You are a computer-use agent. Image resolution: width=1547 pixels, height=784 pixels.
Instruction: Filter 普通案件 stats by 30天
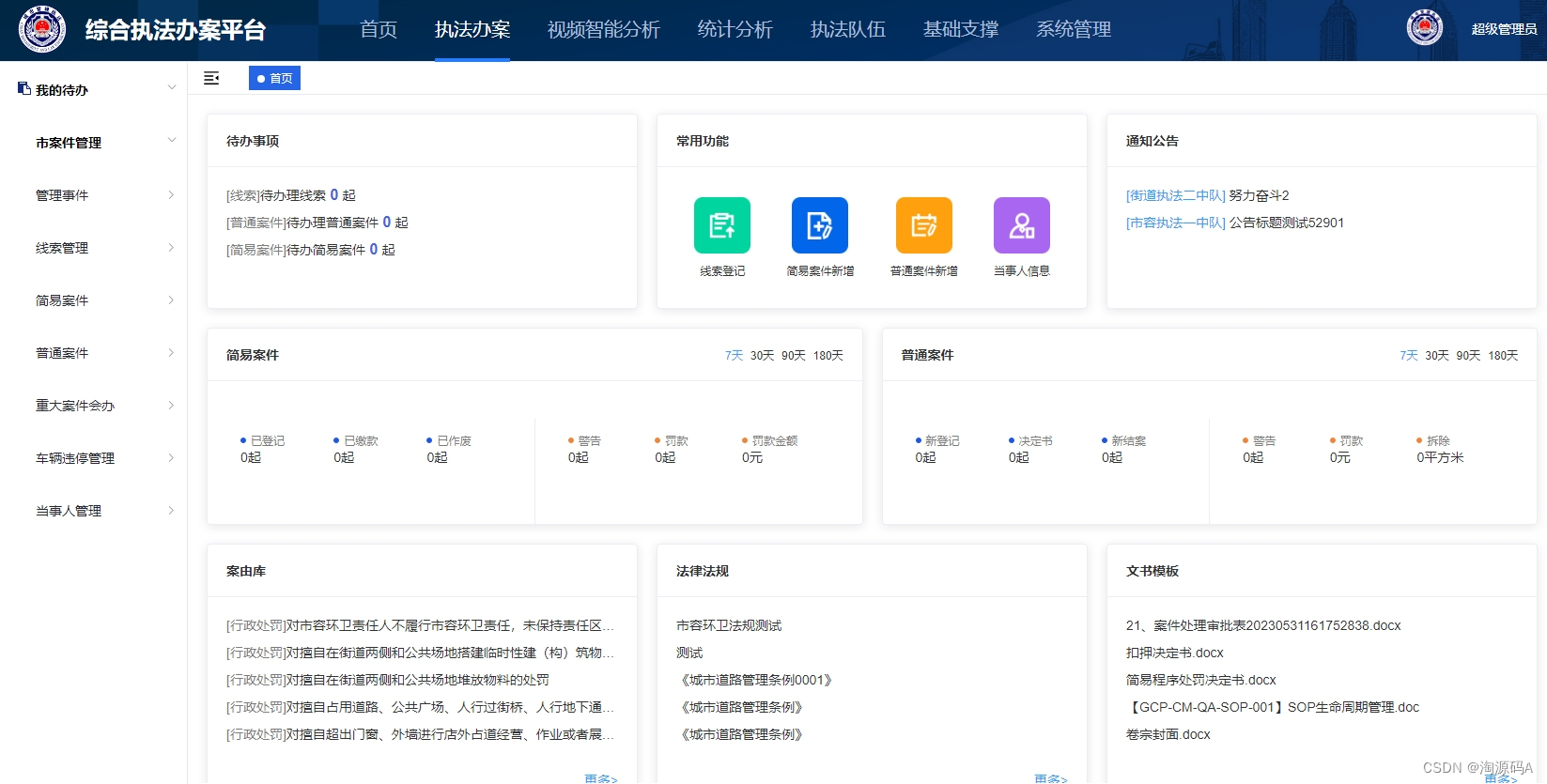(x=1437, y=355)
